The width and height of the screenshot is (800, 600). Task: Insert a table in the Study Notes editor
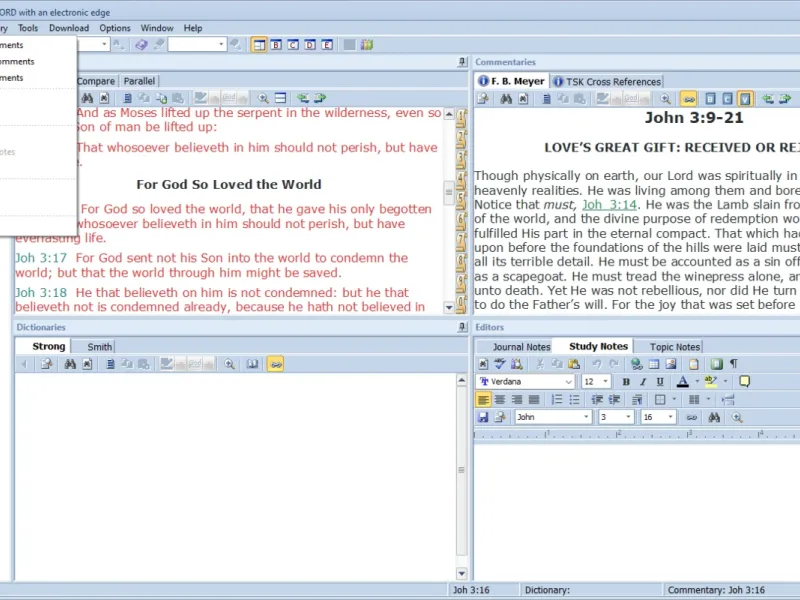(x=654, y=364)
